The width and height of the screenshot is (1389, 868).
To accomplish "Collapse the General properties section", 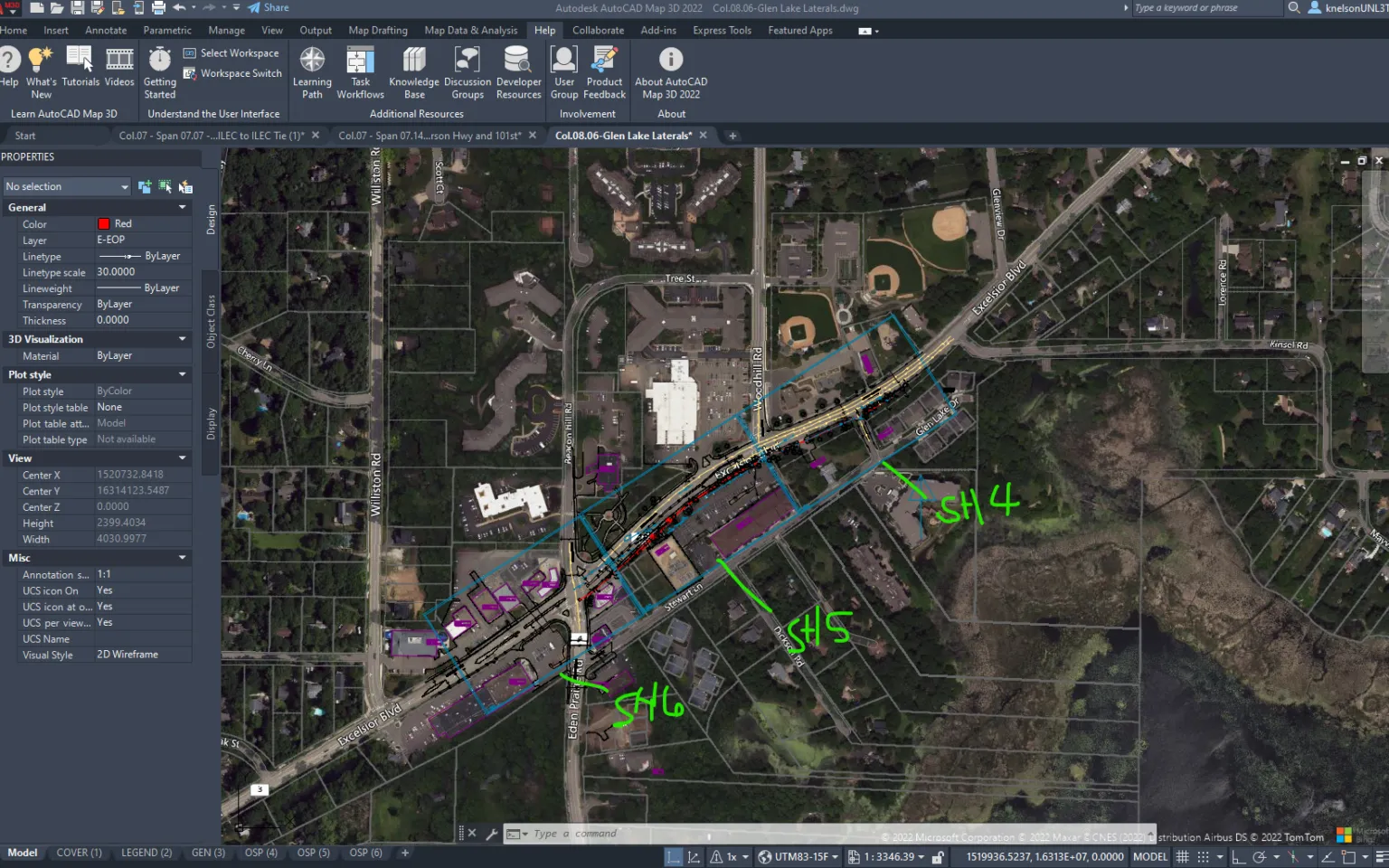I will point(183,208).
